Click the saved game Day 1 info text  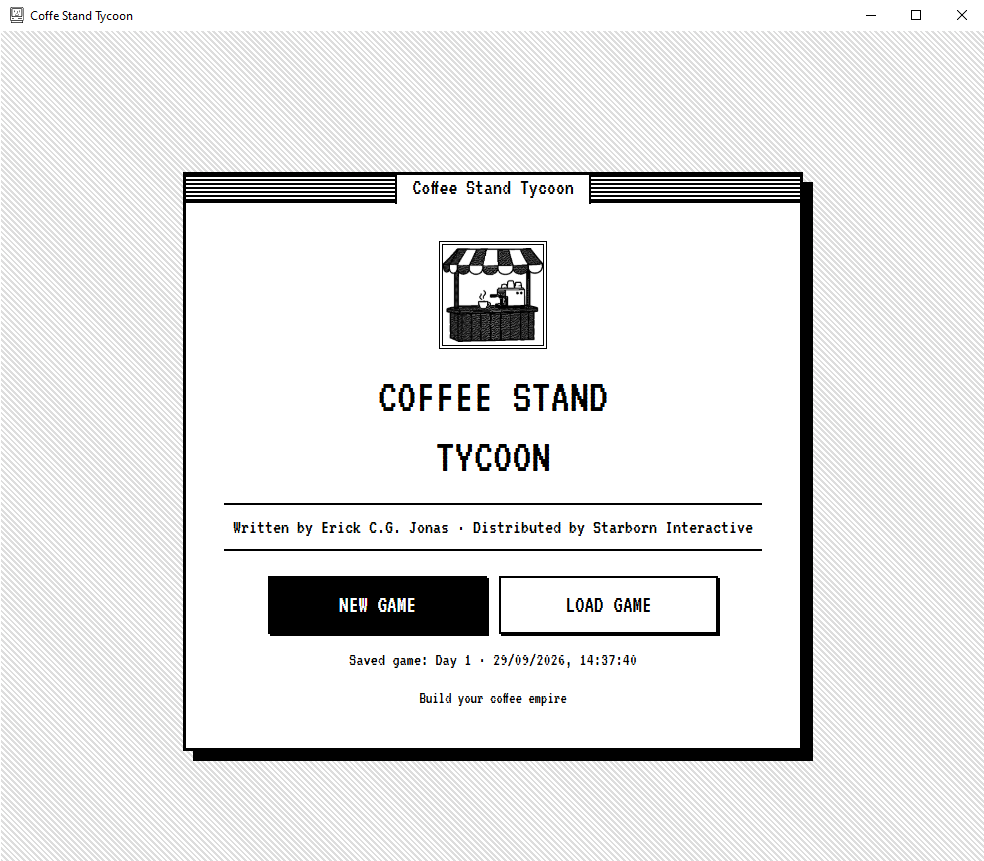(493, 660)
